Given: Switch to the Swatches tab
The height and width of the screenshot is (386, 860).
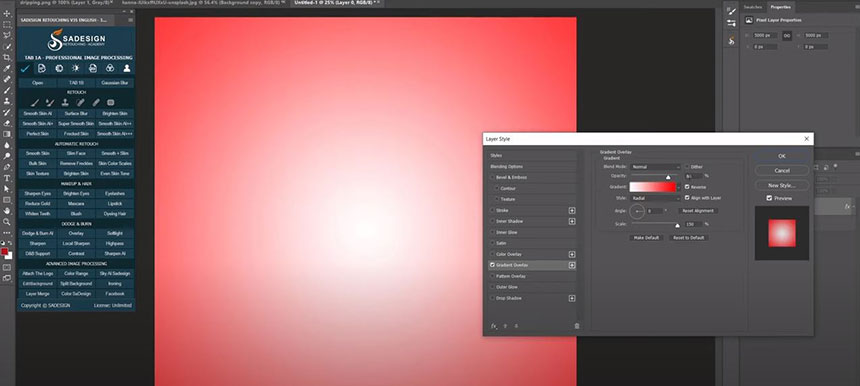Looking at the screenshot, I should point(752,7).
